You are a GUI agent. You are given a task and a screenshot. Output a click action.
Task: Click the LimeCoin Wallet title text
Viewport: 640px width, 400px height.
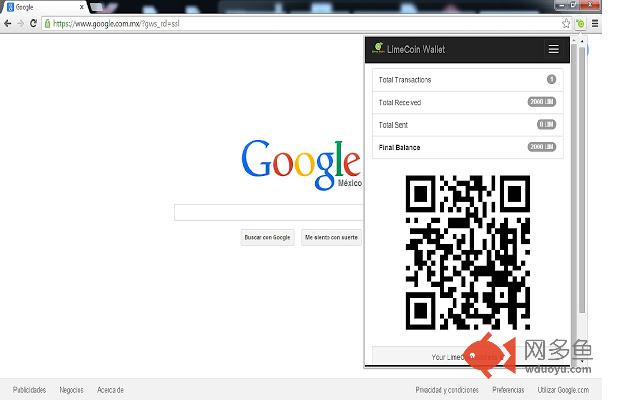click(x=416, y=49)
